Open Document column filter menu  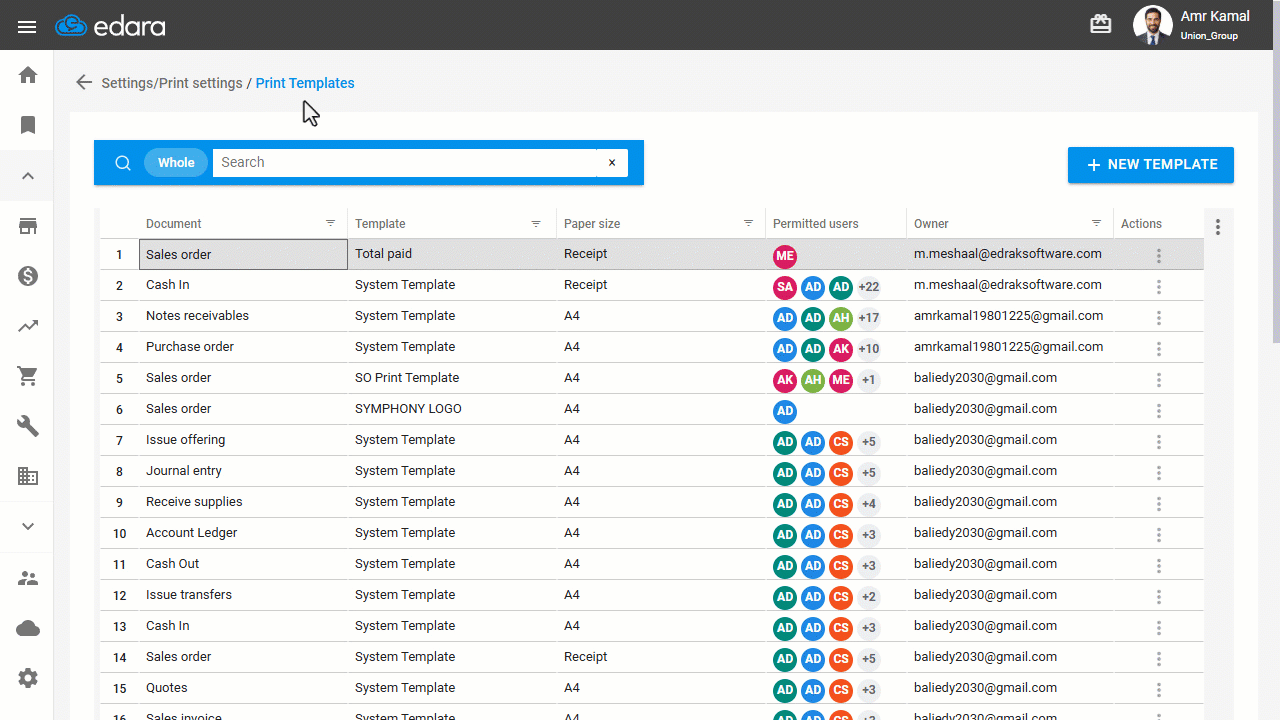click(x=331, y=223)
